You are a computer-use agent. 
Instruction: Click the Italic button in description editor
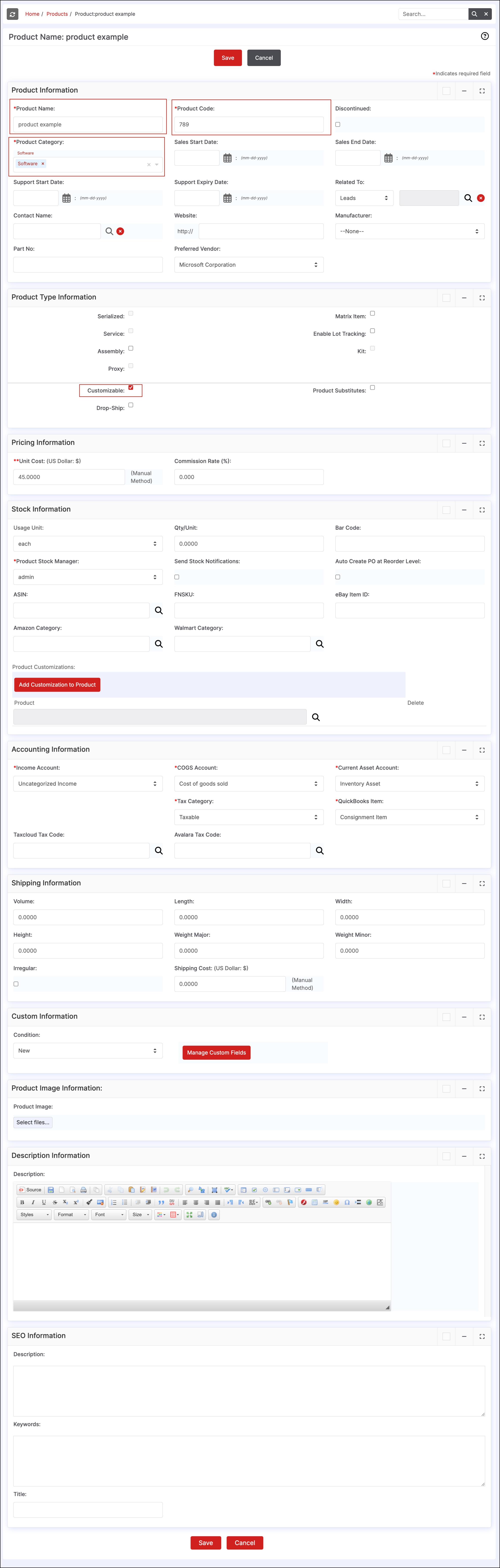33,1202
